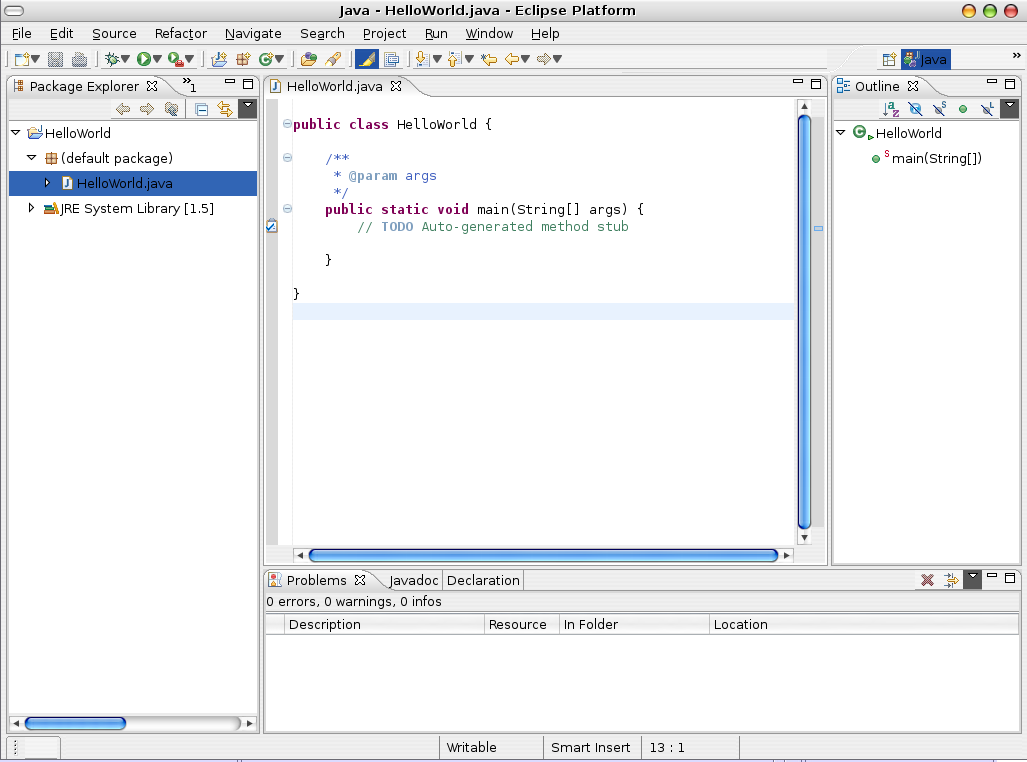This screenshot has width=1027, height=762.
Task: Open the Debug button's dropdown arrow
Action: click(x=125, y=59)
